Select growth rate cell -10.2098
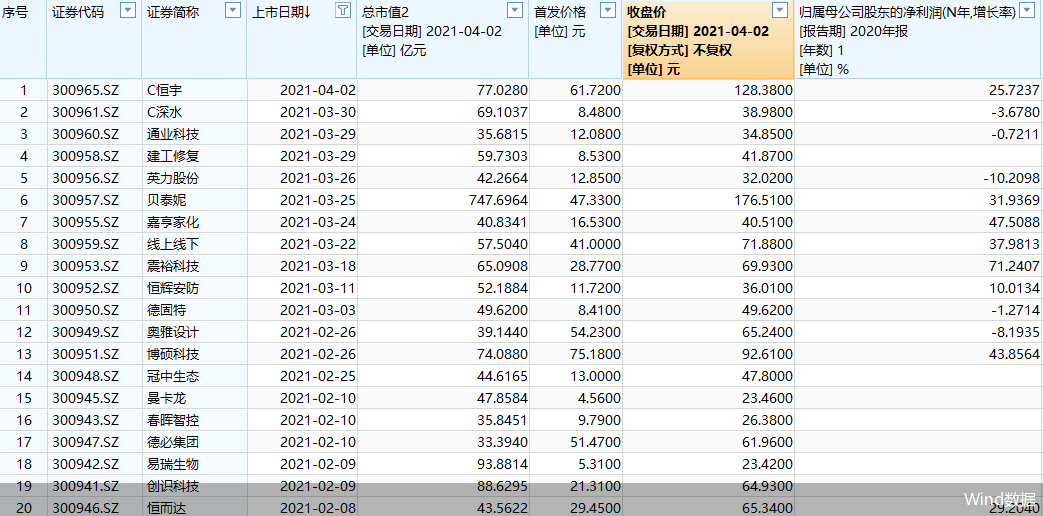 (x=1010, y=178)
